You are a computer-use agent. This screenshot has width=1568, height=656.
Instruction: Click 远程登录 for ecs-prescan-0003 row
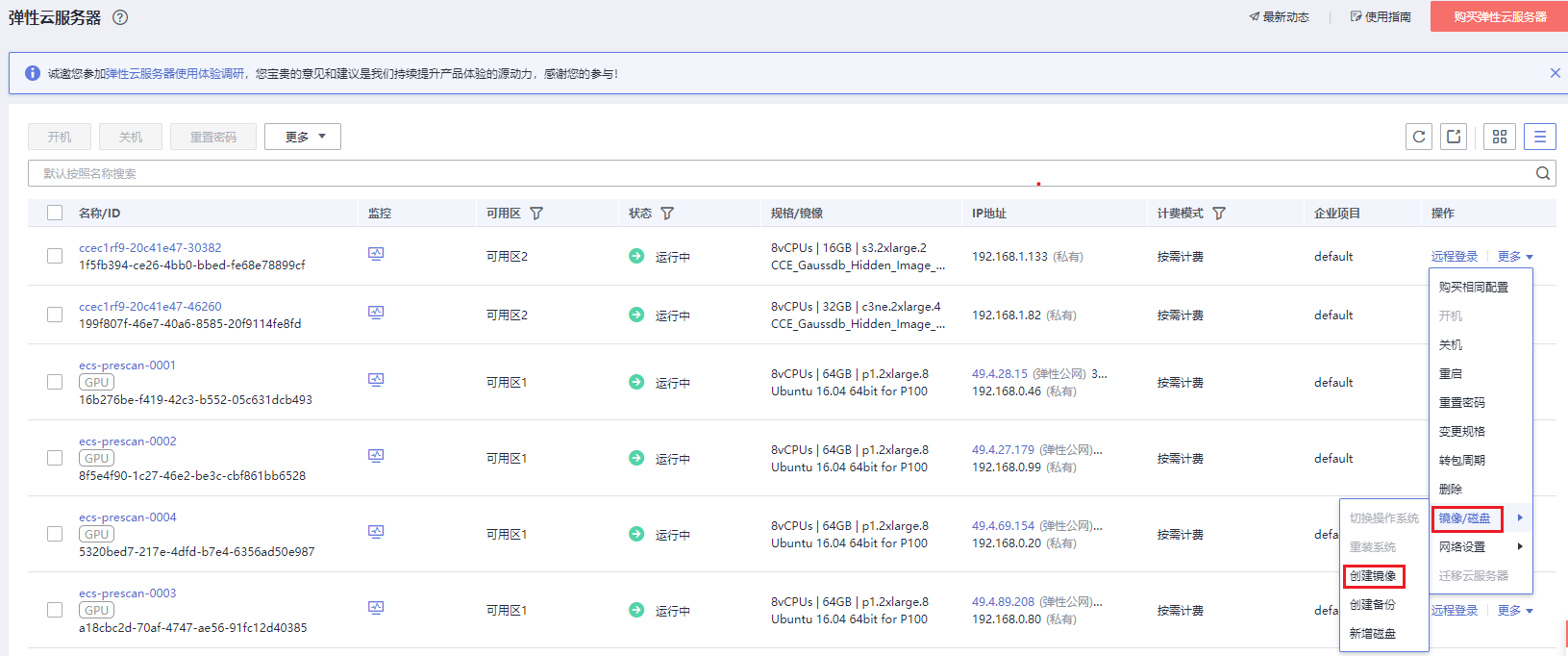click(x=1455, y=611)
